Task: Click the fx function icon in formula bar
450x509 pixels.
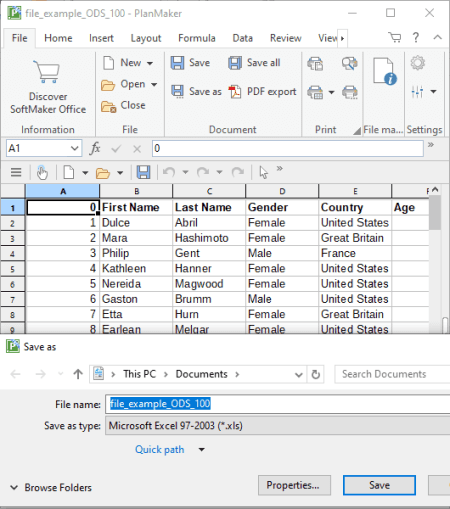Action: click(95, 148)
